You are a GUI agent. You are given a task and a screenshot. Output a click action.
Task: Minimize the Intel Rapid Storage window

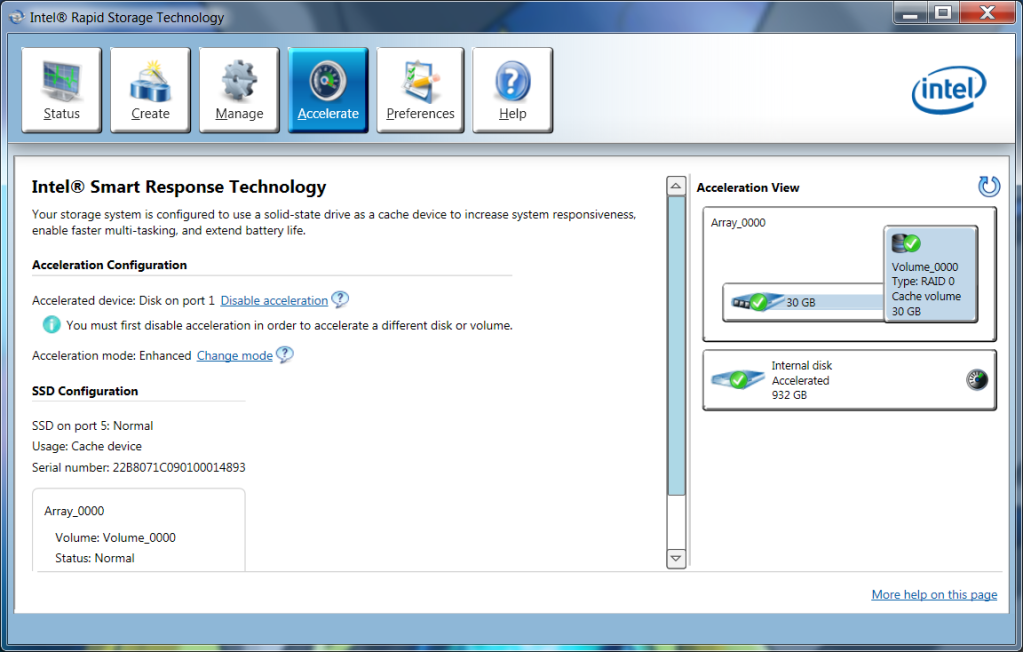(909, 12)
